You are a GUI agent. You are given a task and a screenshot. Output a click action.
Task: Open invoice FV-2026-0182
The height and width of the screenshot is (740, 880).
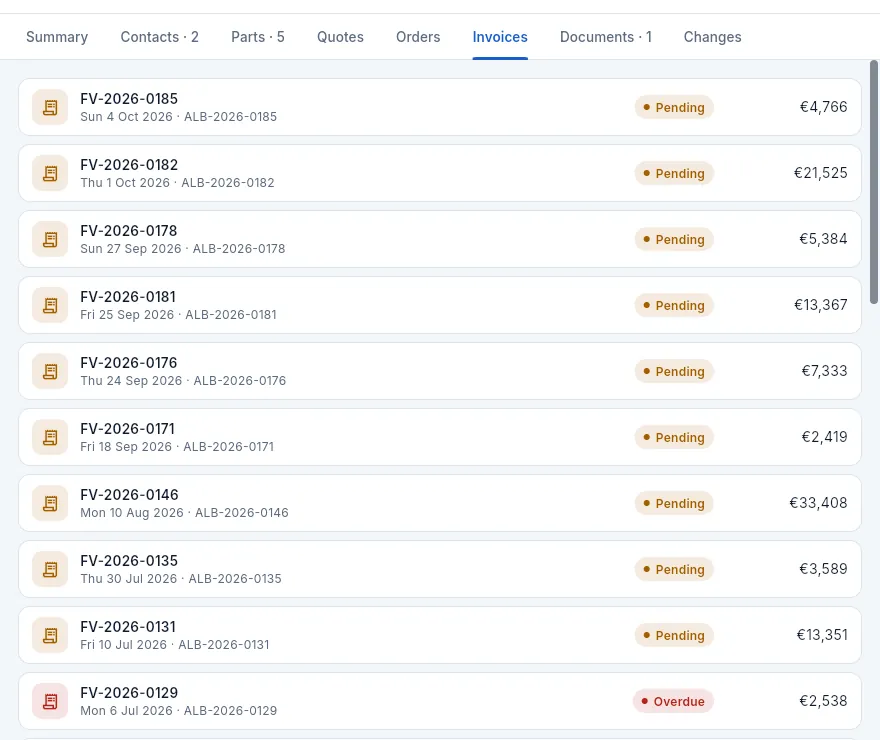[440, 173]
